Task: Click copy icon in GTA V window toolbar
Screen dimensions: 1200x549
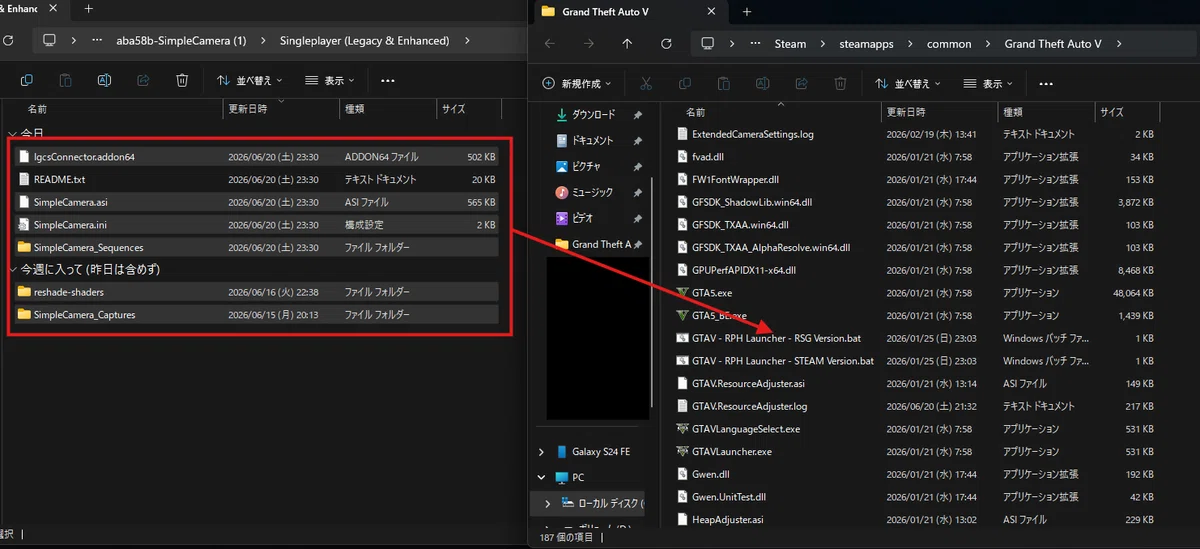Action: pyautogui.click(x=685, y=83)
